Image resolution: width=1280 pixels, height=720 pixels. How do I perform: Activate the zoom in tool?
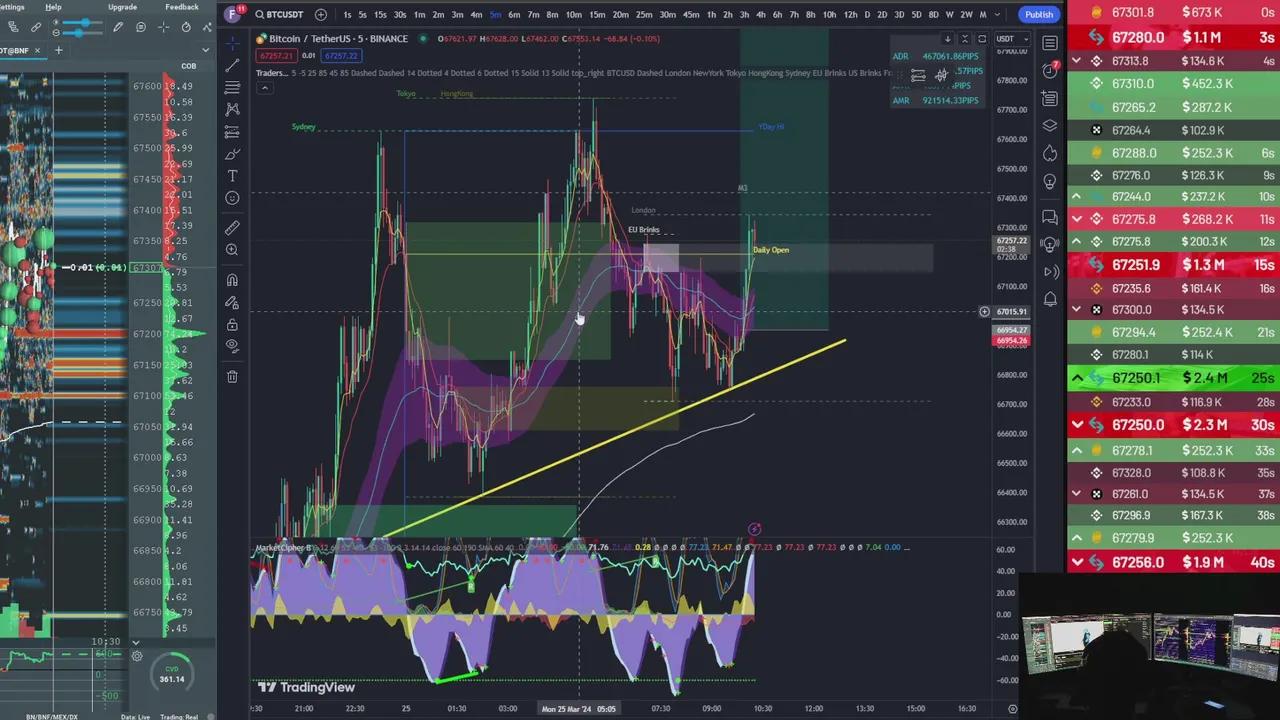(232, 250)
